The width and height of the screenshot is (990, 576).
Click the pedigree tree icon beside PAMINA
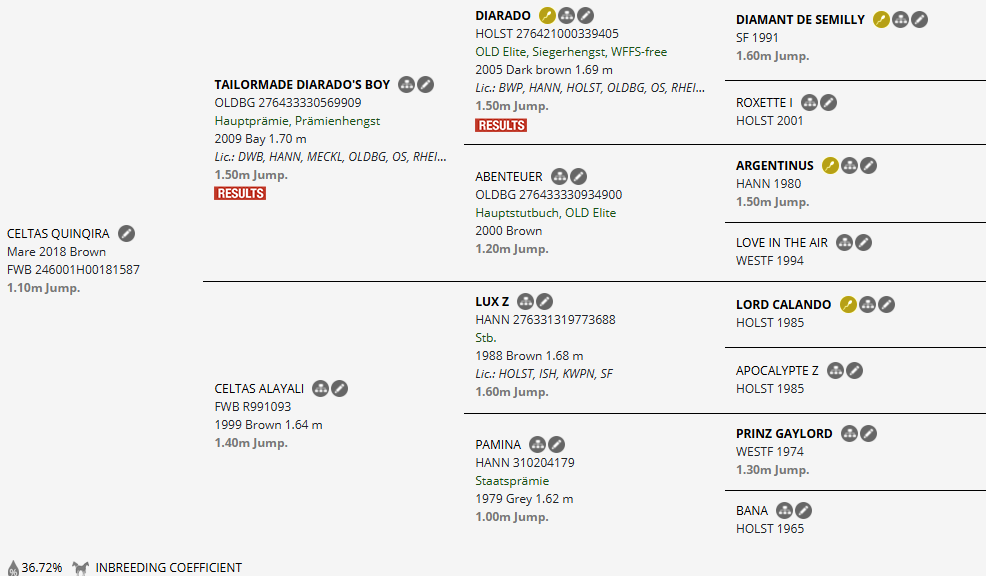(538, 444)
